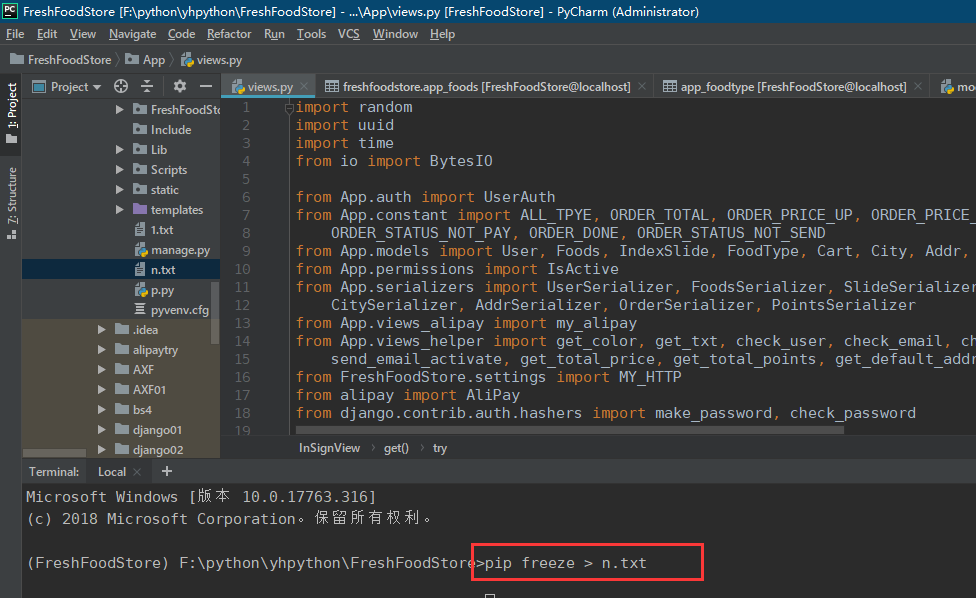The width and height of the screenshot is (976, 598).
Task: Select the Local terminal tab
Action: click(112, 472)
